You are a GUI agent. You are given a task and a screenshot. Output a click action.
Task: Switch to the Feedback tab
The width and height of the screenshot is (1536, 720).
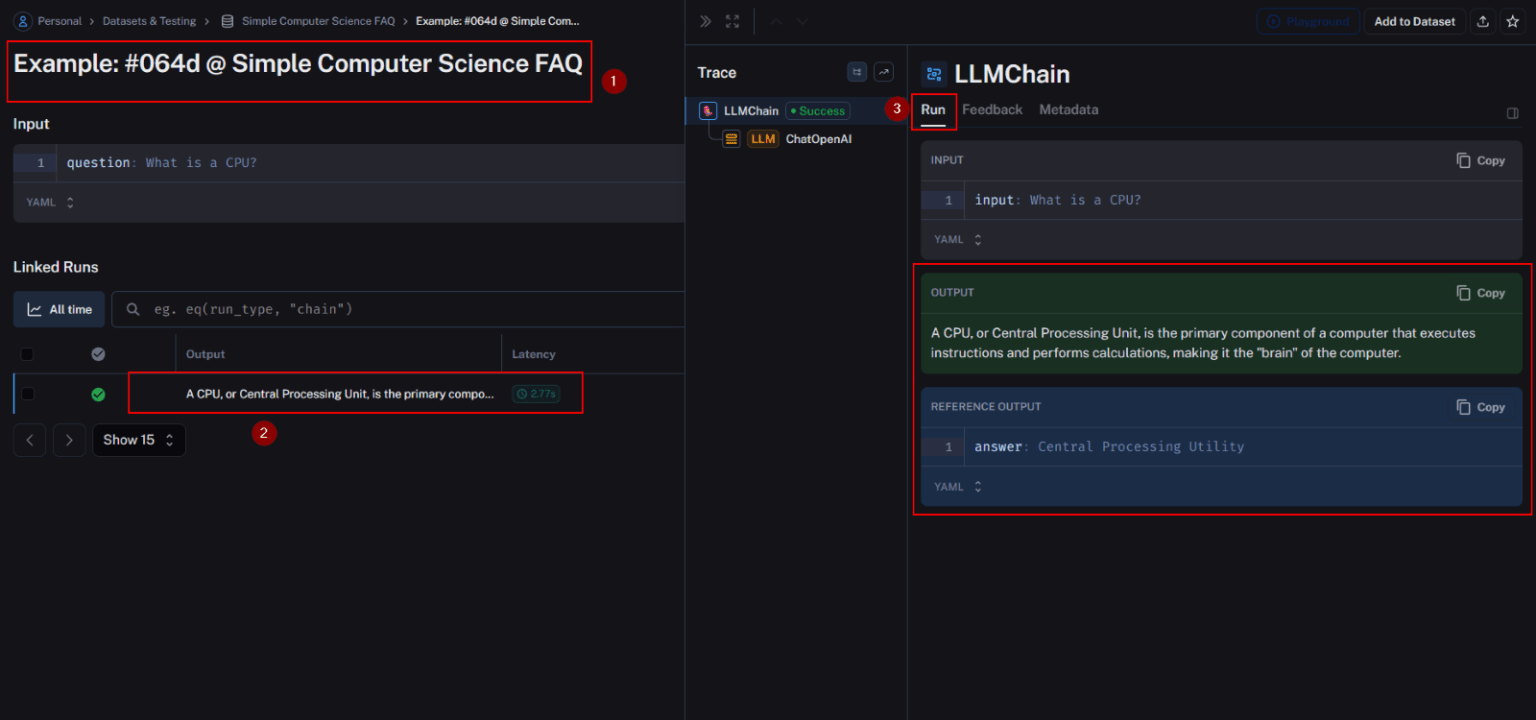pos(992,110)
